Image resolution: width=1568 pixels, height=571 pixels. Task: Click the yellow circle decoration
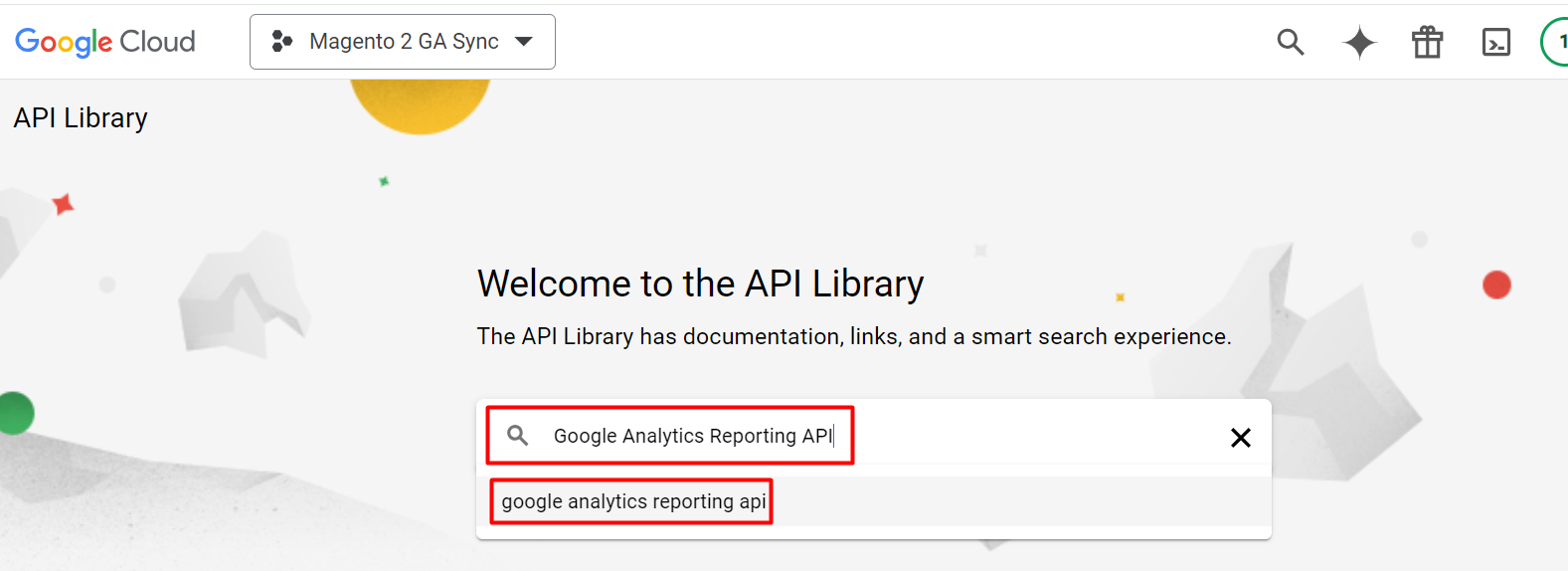click(421, 104)
